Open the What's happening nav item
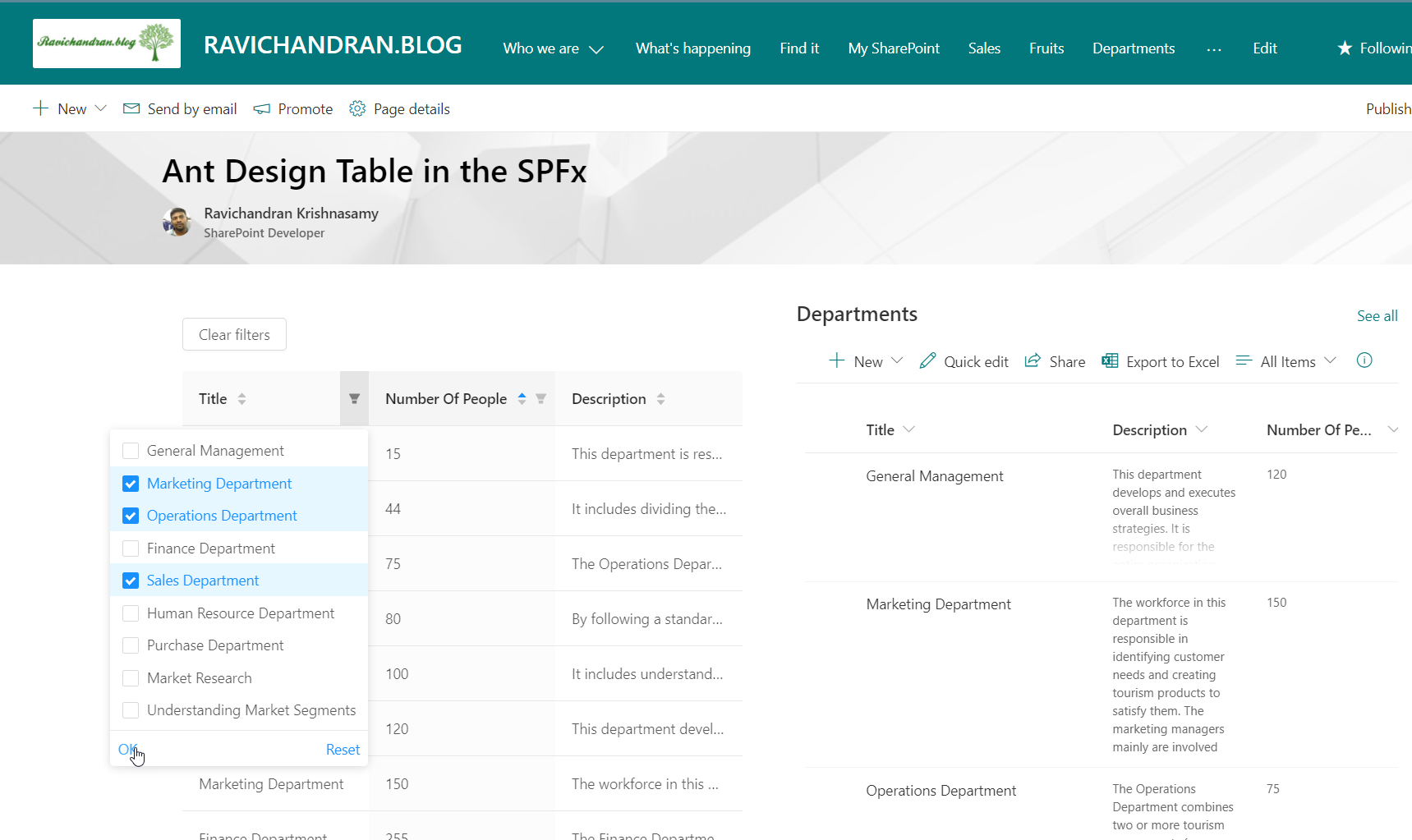 point(692,48)
